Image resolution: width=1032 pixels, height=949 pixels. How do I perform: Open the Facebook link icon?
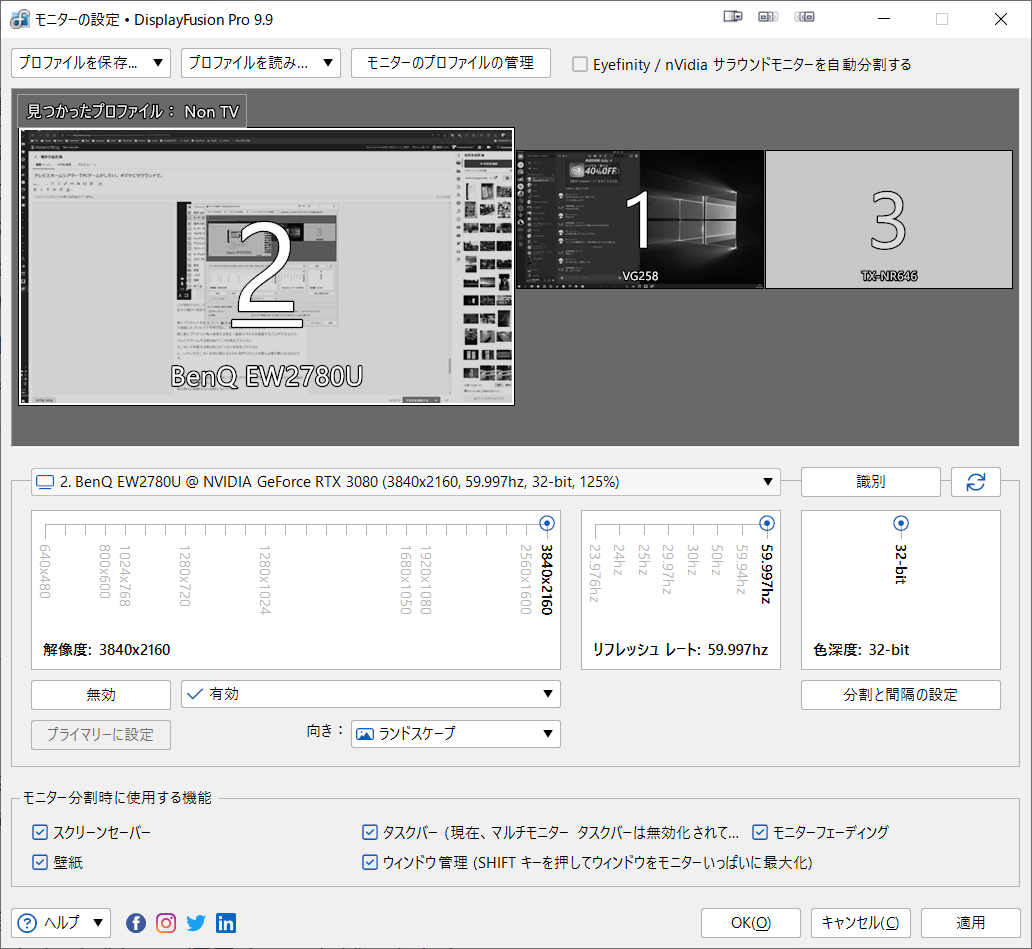point(136,923)
